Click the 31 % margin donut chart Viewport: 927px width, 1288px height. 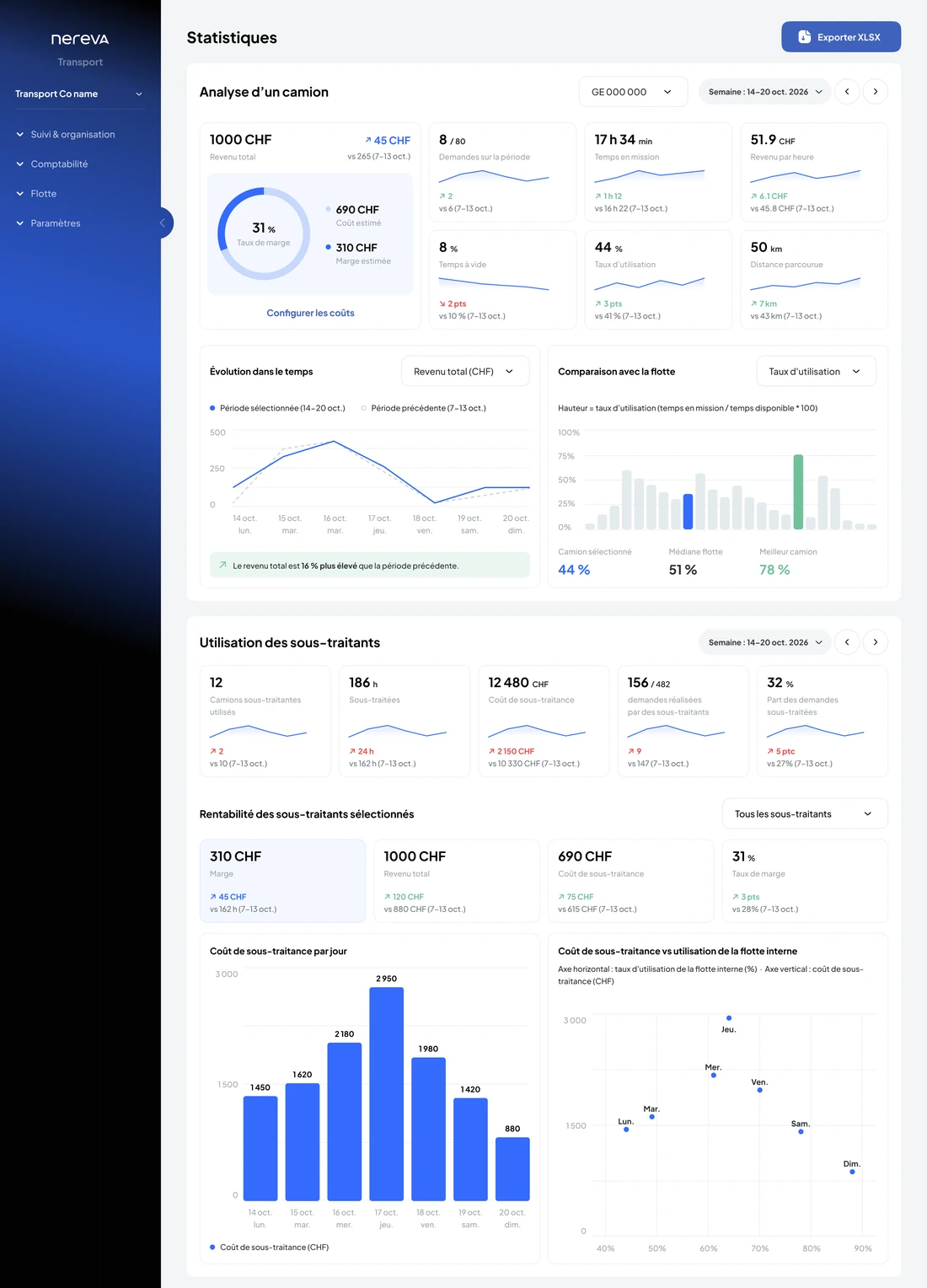264,233
